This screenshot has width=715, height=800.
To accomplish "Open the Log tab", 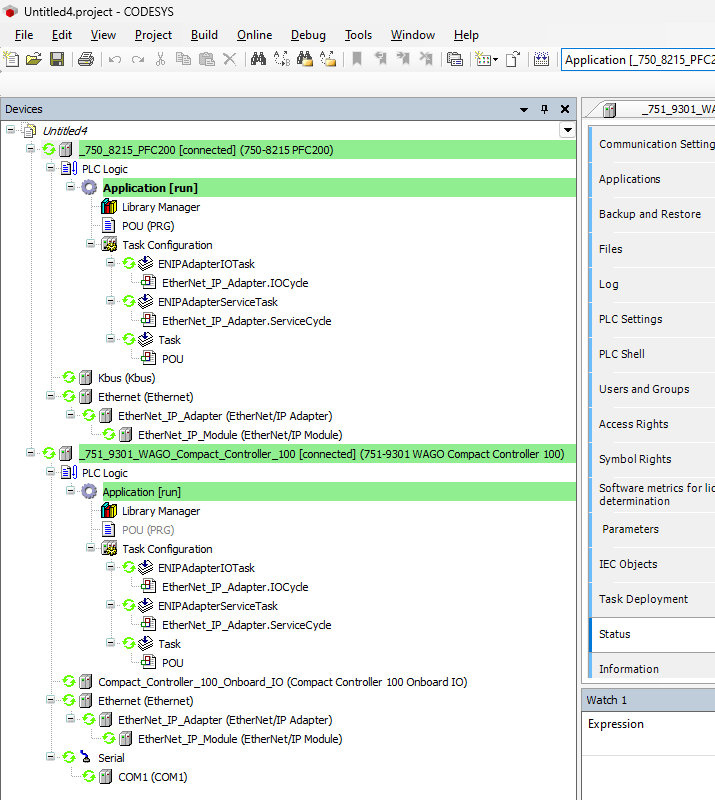I will (x=653, y=284).
